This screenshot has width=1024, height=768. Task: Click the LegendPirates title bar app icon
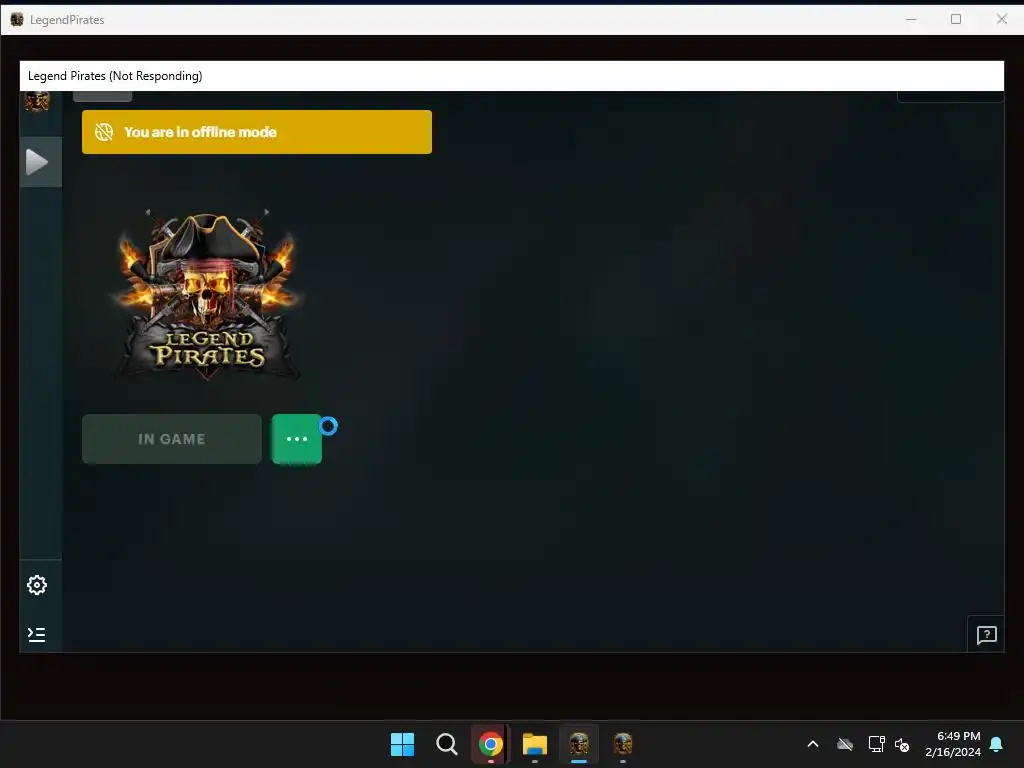tap(17, 20)
